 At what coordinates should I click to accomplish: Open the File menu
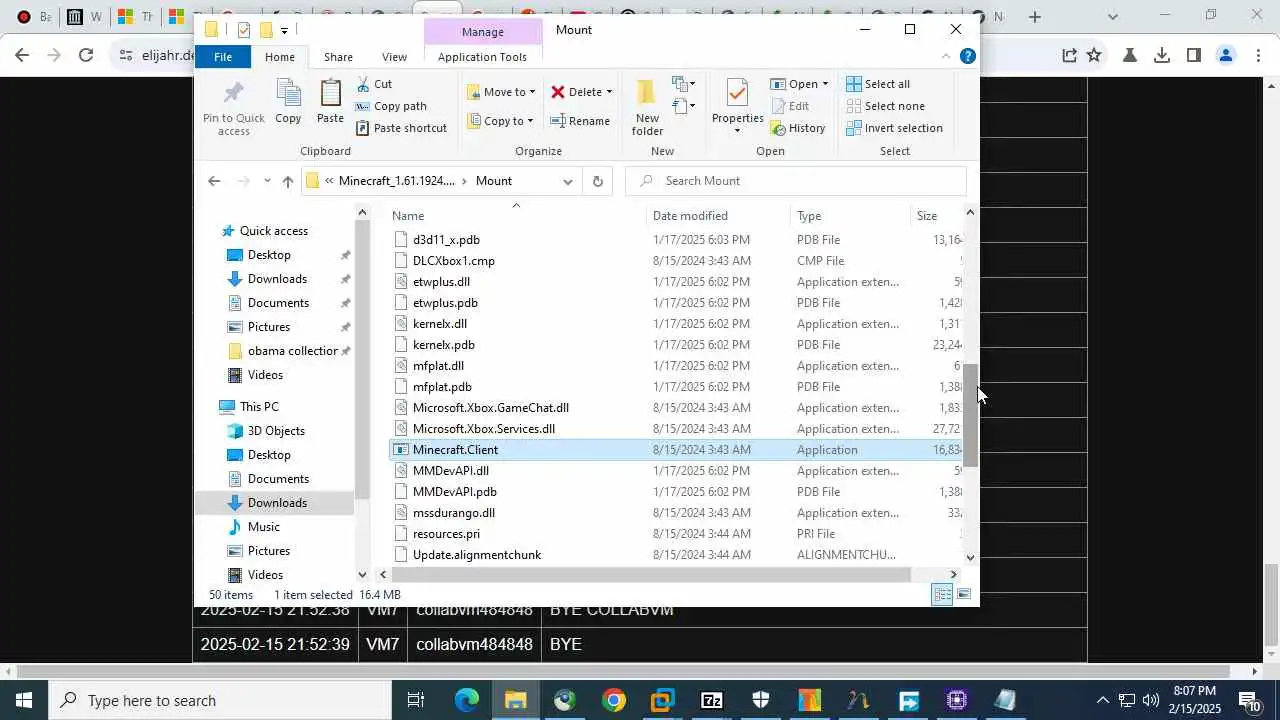[223, 57]
